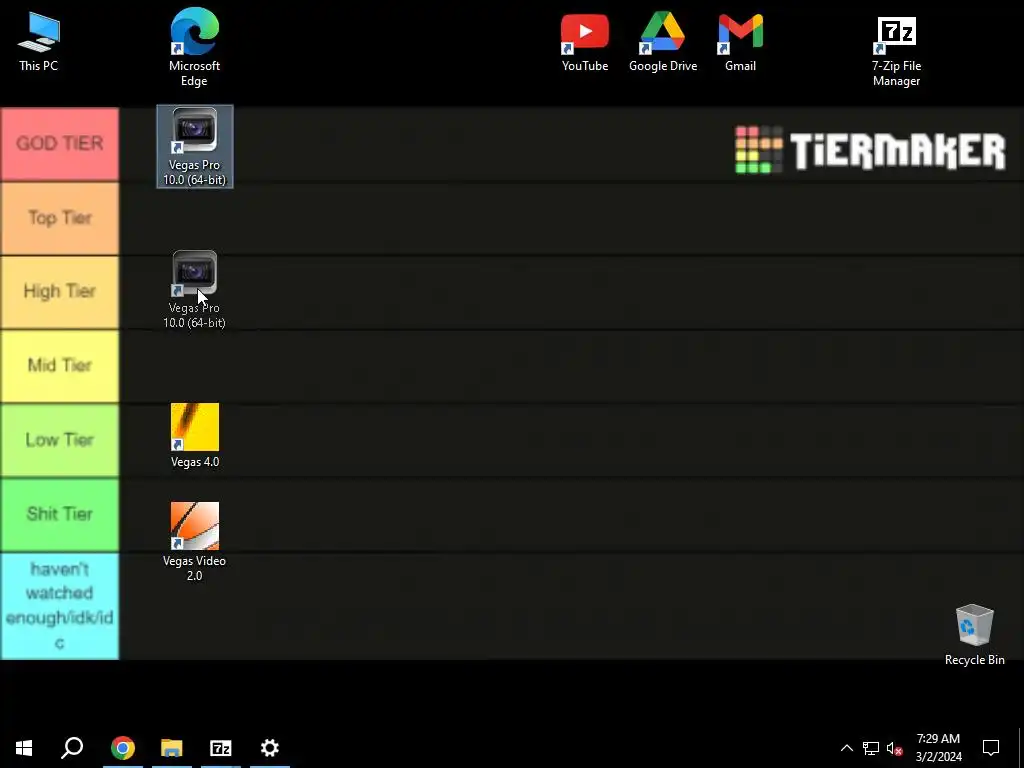
Task: Switch to Google Chrome in taskbar
Action: [x=123, y=748]
